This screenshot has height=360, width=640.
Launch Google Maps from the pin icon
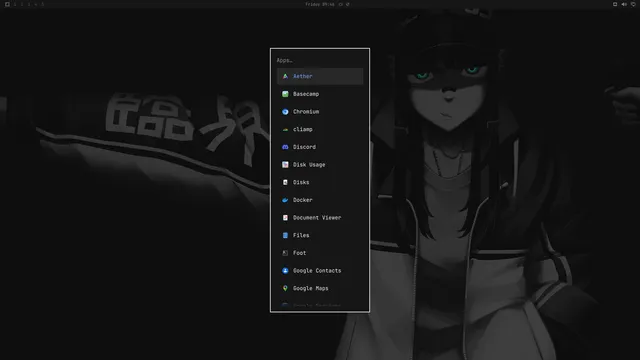click(285, 288)
